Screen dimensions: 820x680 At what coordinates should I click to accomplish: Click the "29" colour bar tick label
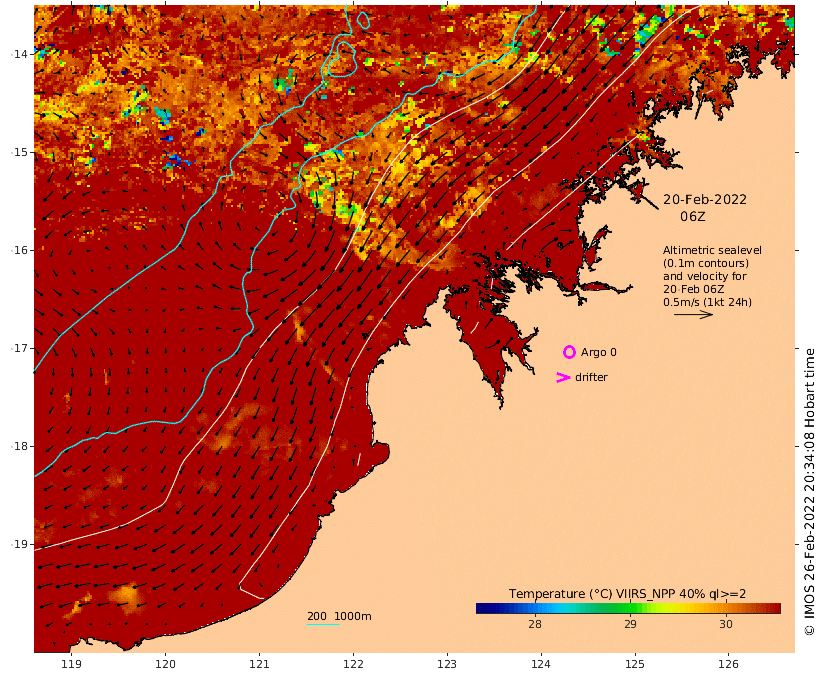[x=630, y=624]
